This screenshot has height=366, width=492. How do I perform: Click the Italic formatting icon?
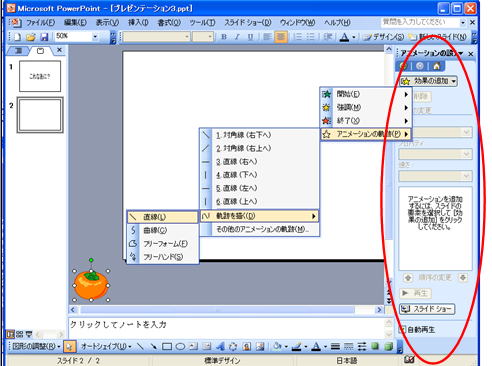coord(237,37)
